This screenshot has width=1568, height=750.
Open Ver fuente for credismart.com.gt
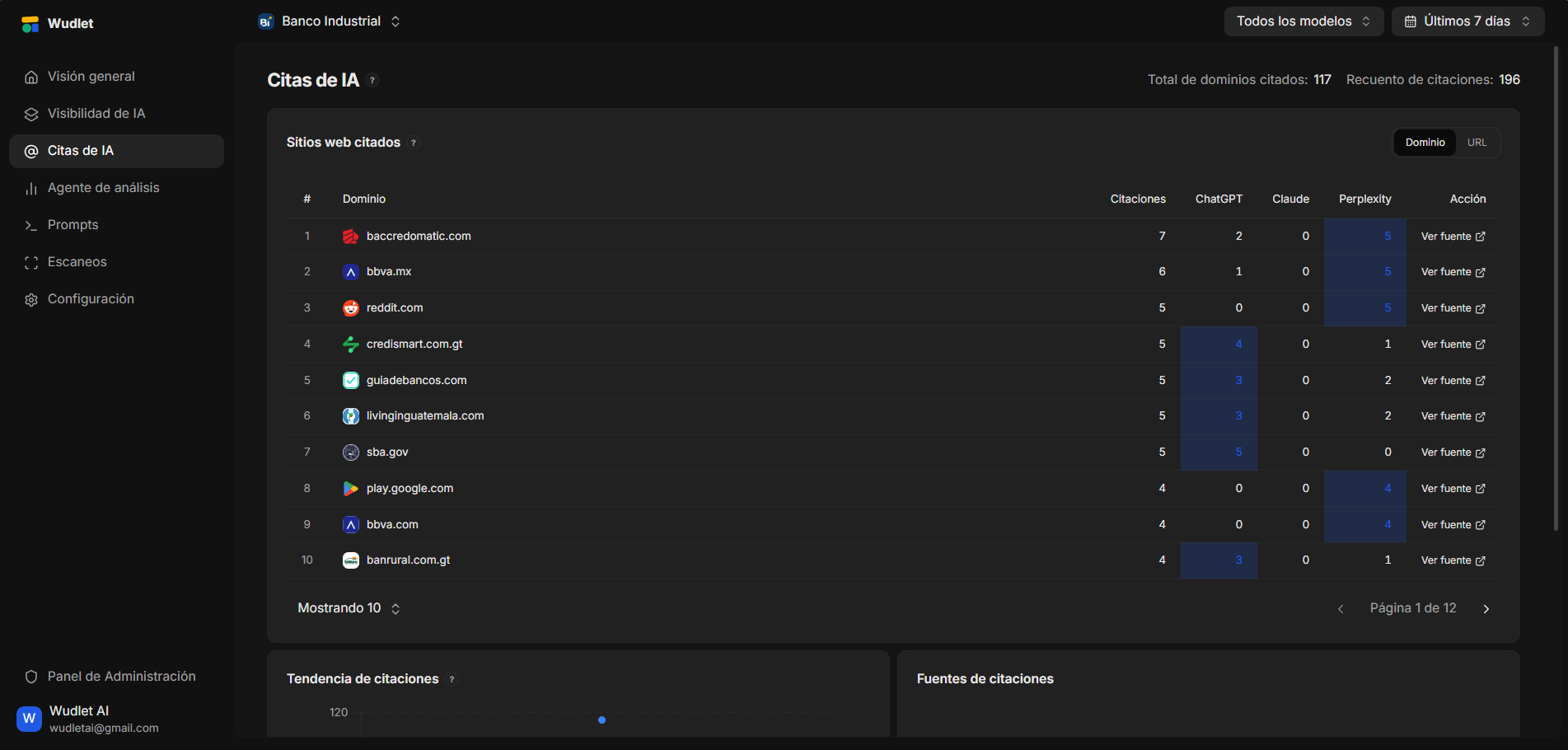pyautogui.click(x=1453, y=345)
